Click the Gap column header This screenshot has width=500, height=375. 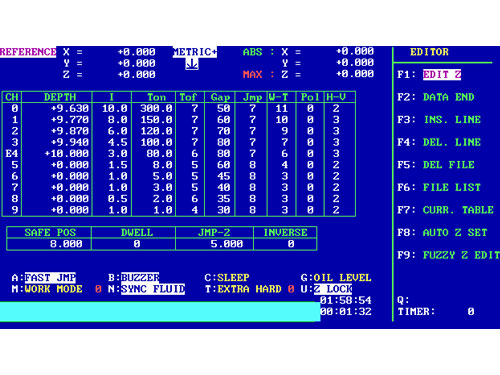[220, 97]
